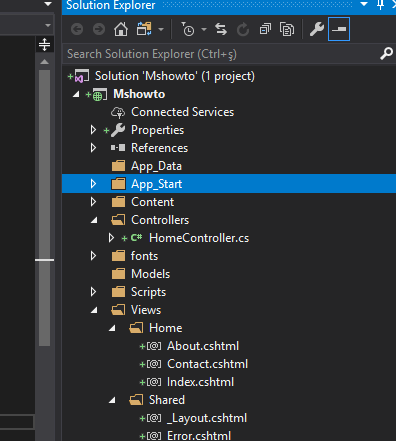
Task: Click Sync with Active Document arrows icon
Action: point(221,29)
